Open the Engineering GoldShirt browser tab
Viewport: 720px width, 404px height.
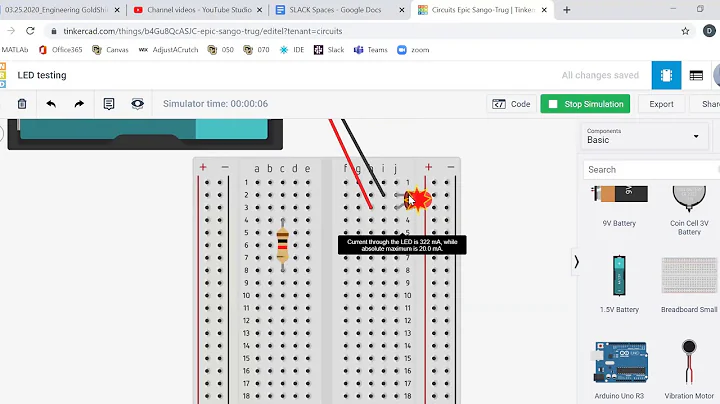click(x=56, y=10)
